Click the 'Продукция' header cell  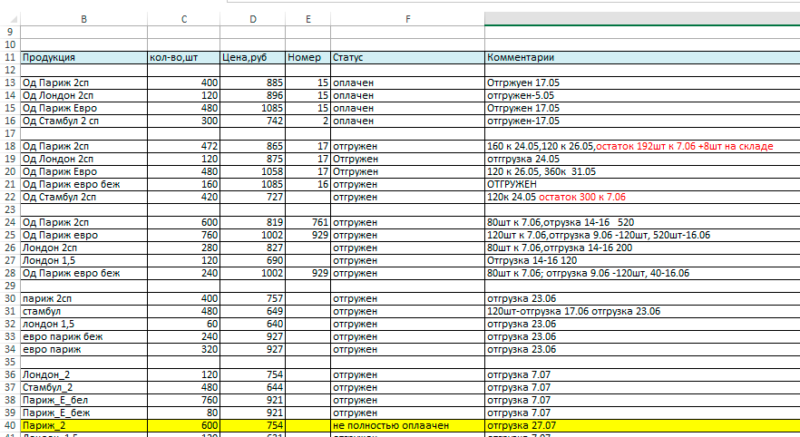coord(84,58)
